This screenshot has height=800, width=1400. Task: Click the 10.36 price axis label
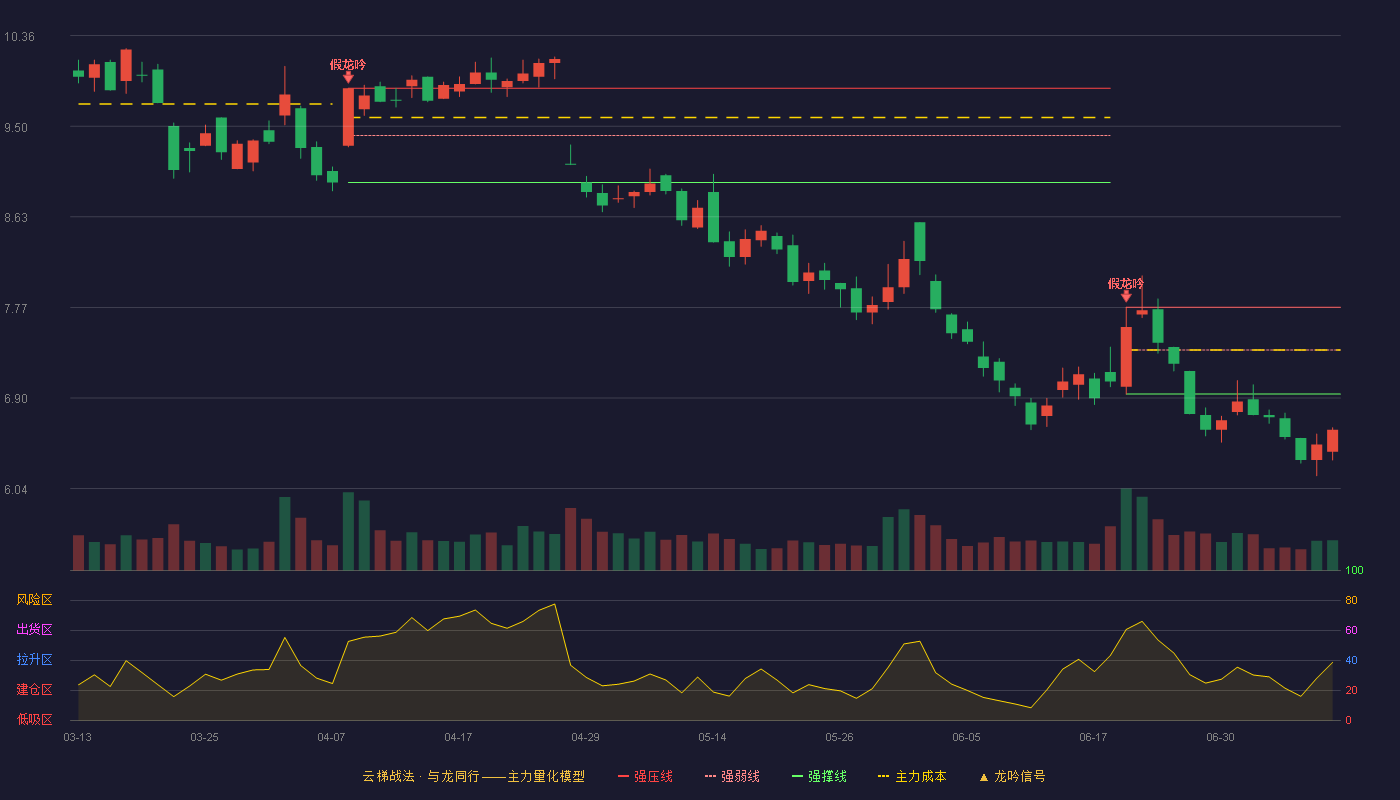[19, 37]
